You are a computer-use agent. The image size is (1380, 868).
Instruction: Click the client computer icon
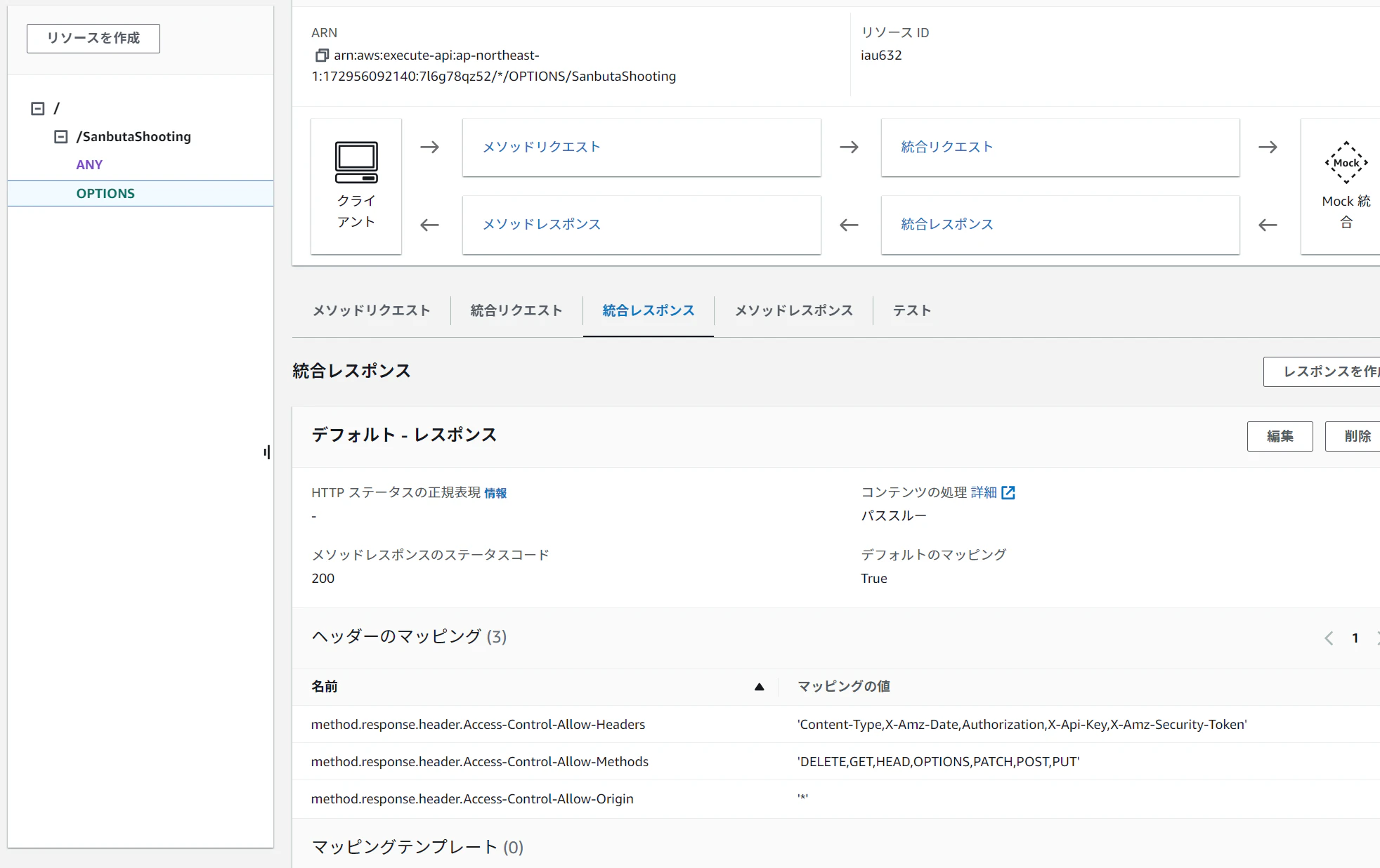(x=356, y=162)
